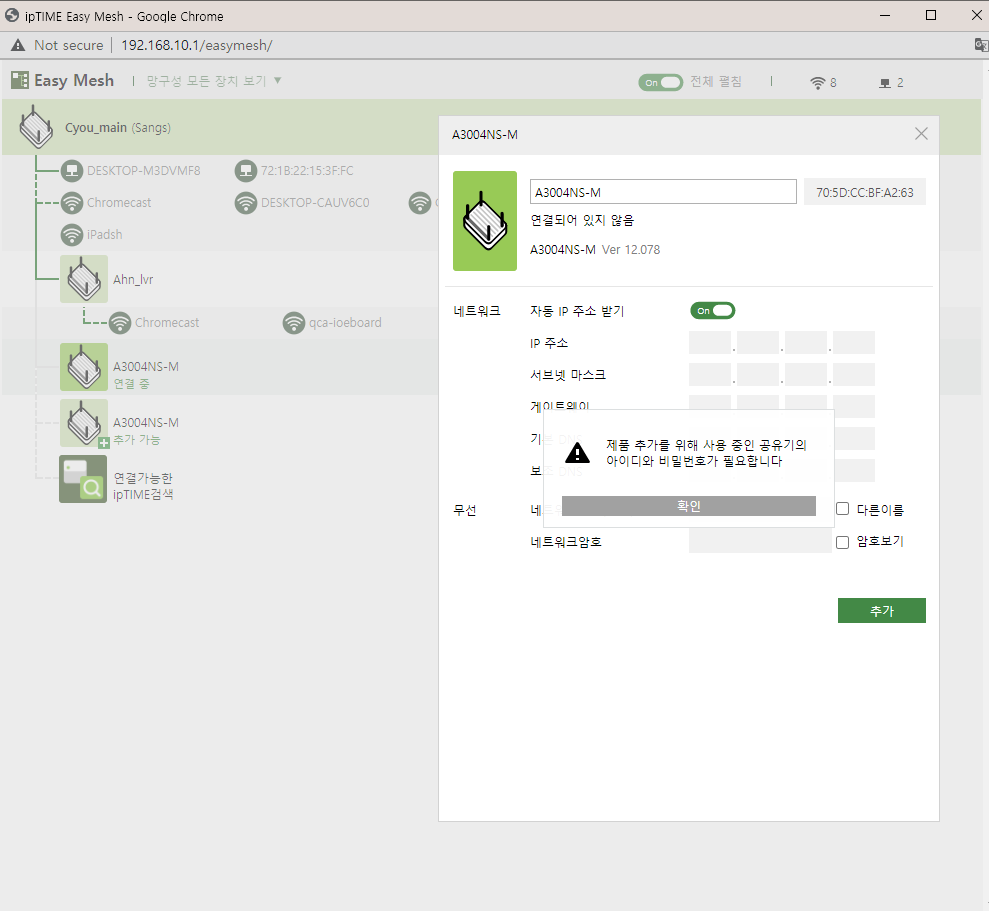
Task: Select the 72:1B:22:15:3F:FC device icon
Action: point(246,170)
